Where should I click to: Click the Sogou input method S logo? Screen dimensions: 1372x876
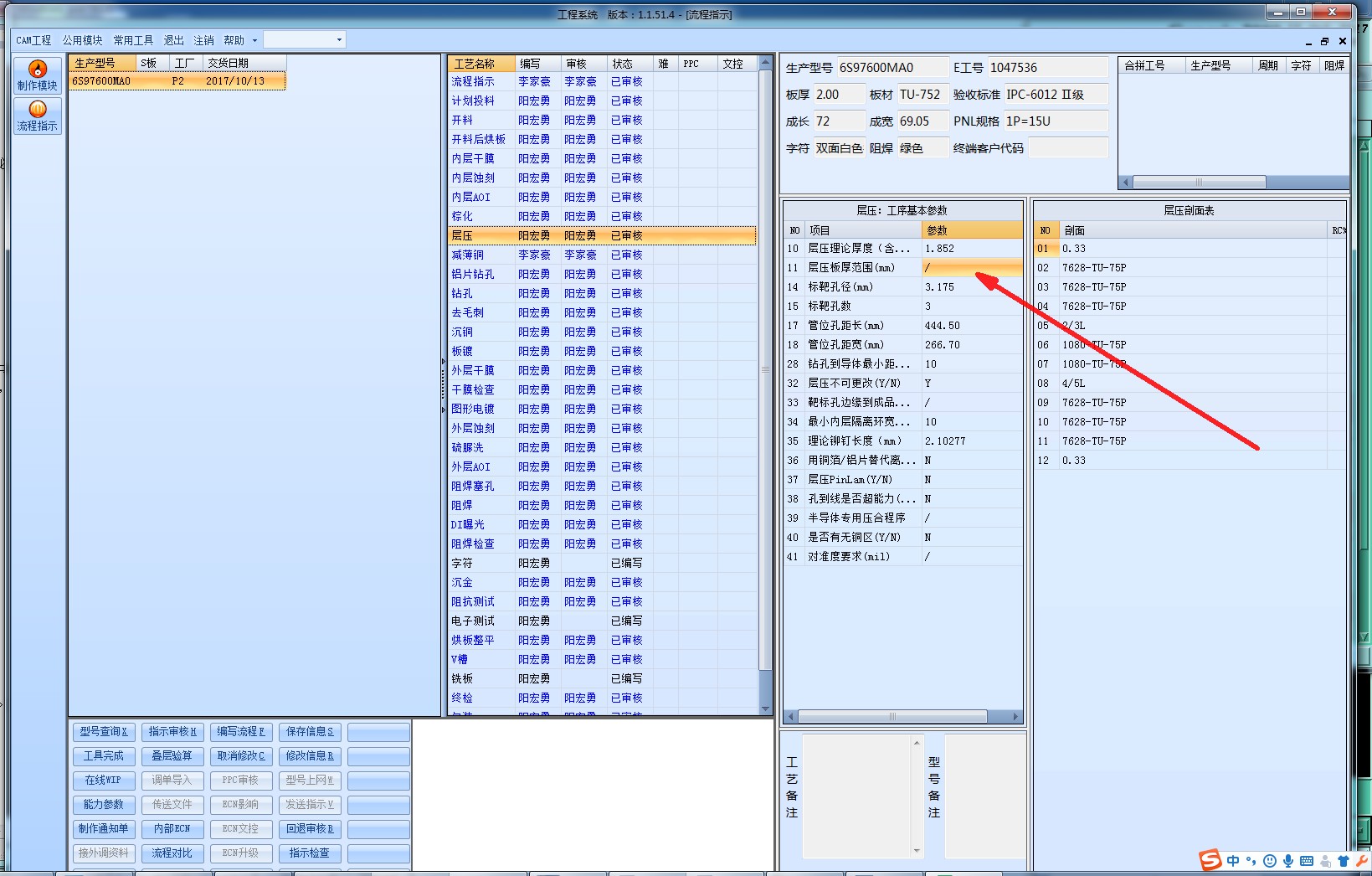(x=1210, y=860)
